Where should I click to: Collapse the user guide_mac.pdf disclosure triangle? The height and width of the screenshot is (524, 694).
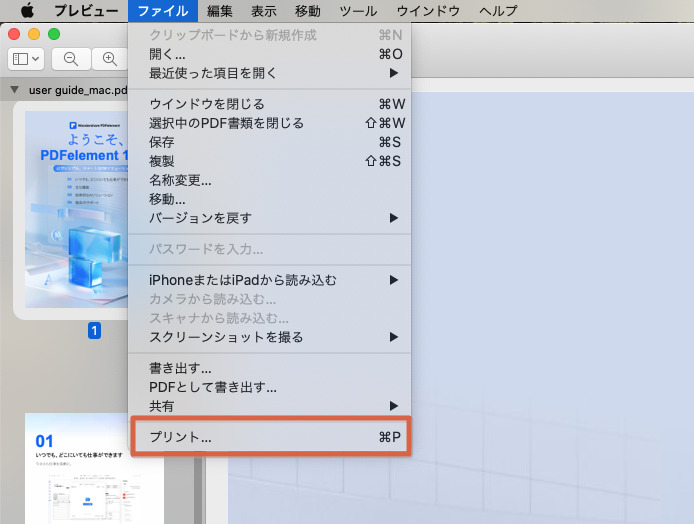(x=15, y=90)
